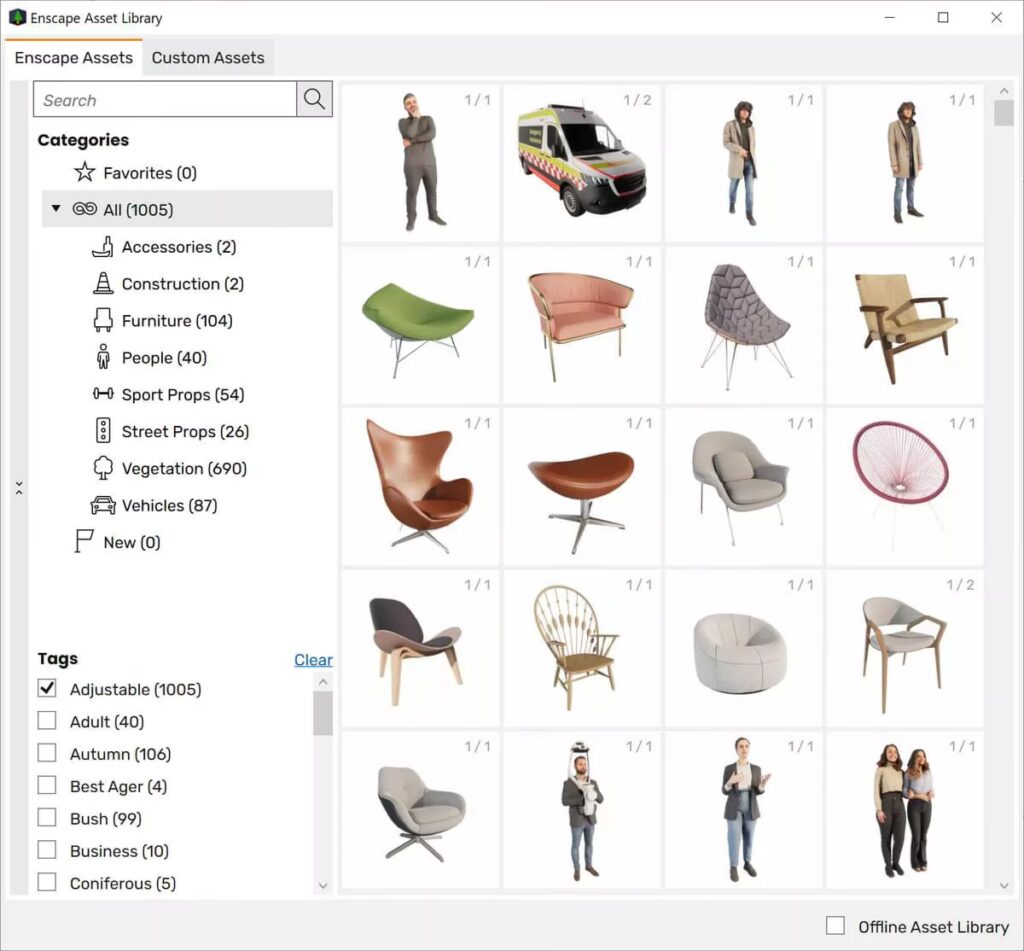Choose the Sport Props dumbbell icon
This screenshot has width=1024, height=951.
click(103, 395)
